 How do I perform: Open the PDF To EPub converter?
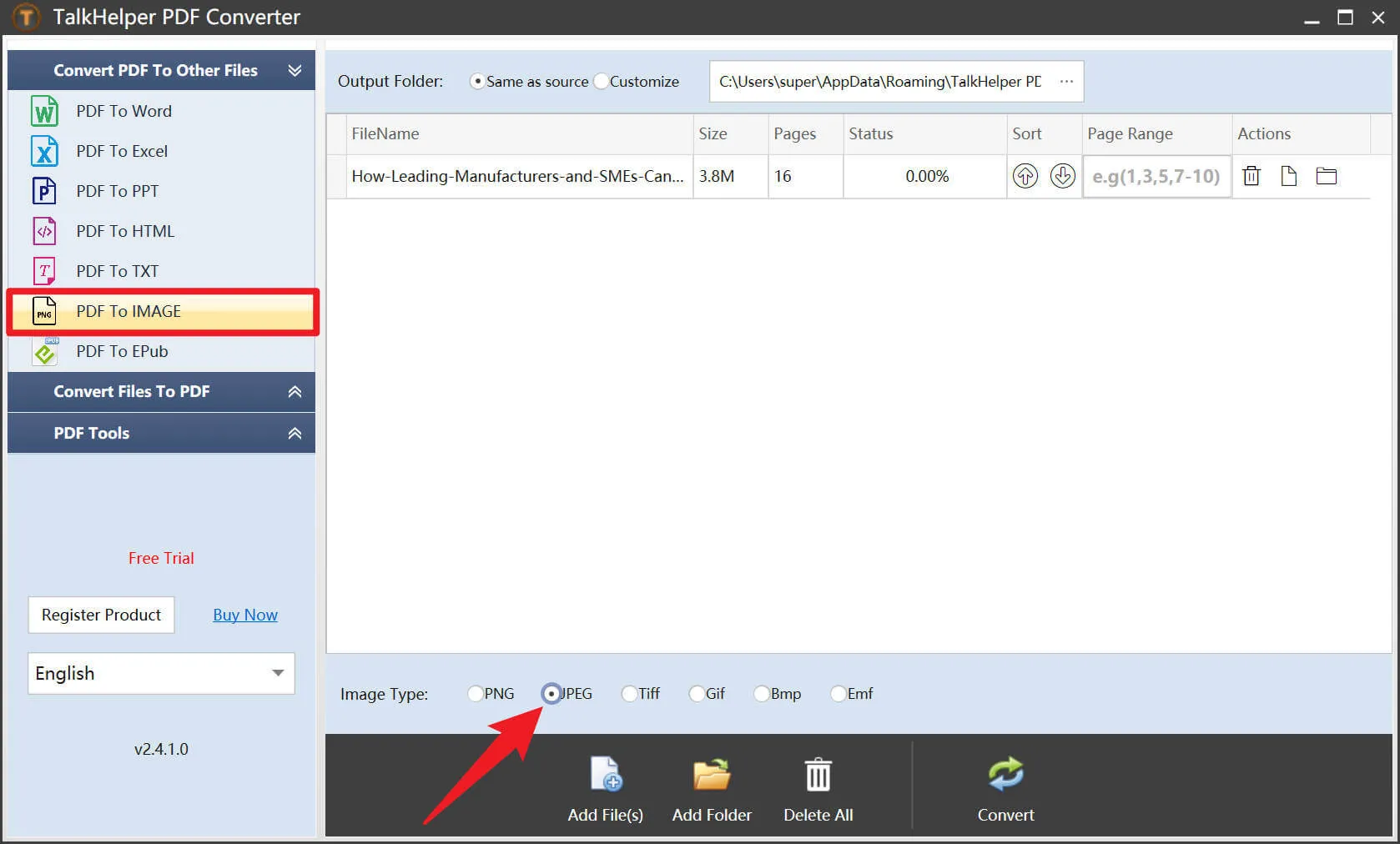(121, 351)
